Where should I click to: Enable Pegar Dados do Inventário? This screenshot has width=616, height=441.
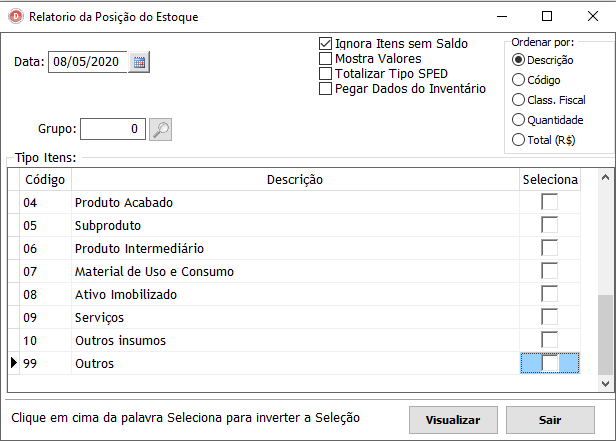[x=325, y=89]
